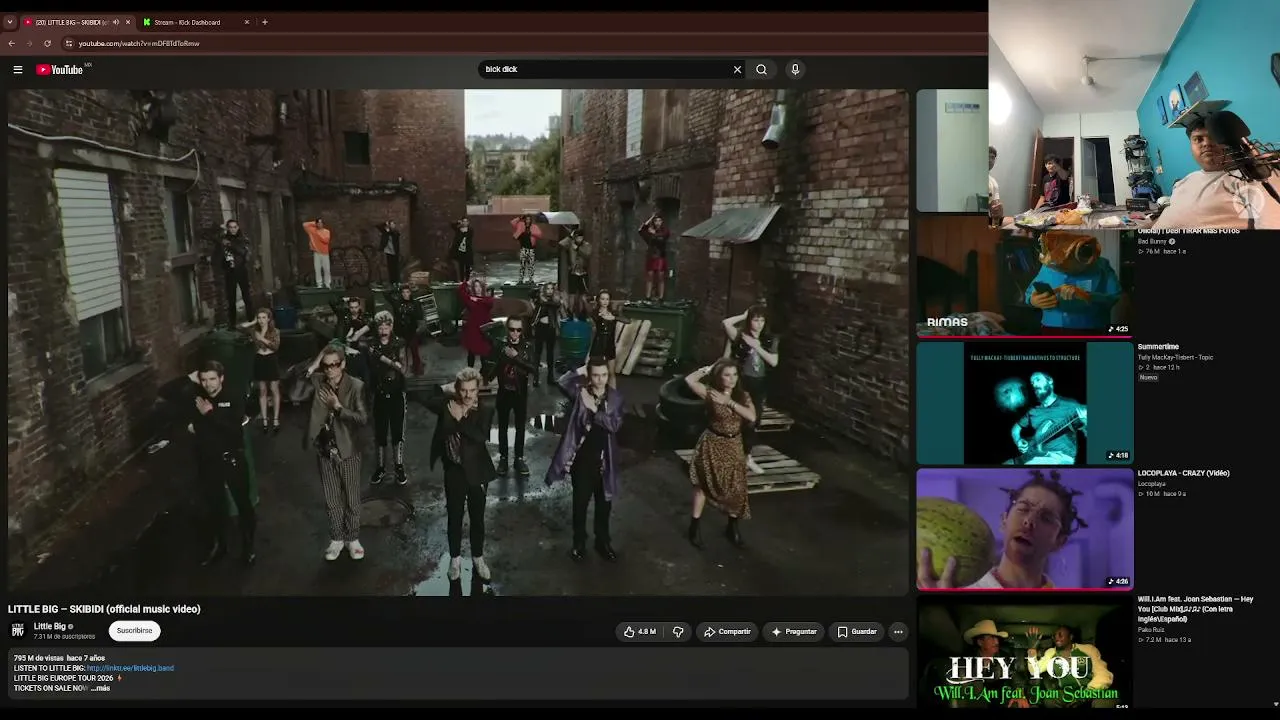The image size is (1280, 720).
Task: Subscribe to Little Big with Suscribirse
Action: [134, 631]
